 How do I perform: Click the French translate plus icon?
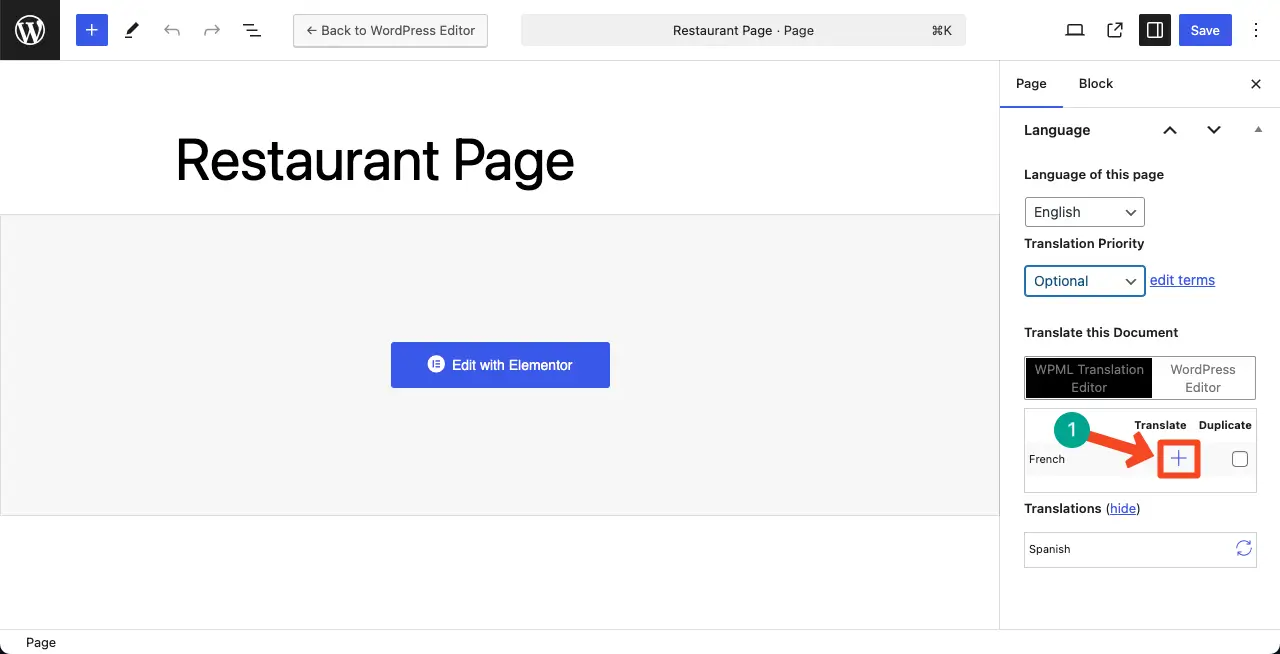click(1179, 459)
